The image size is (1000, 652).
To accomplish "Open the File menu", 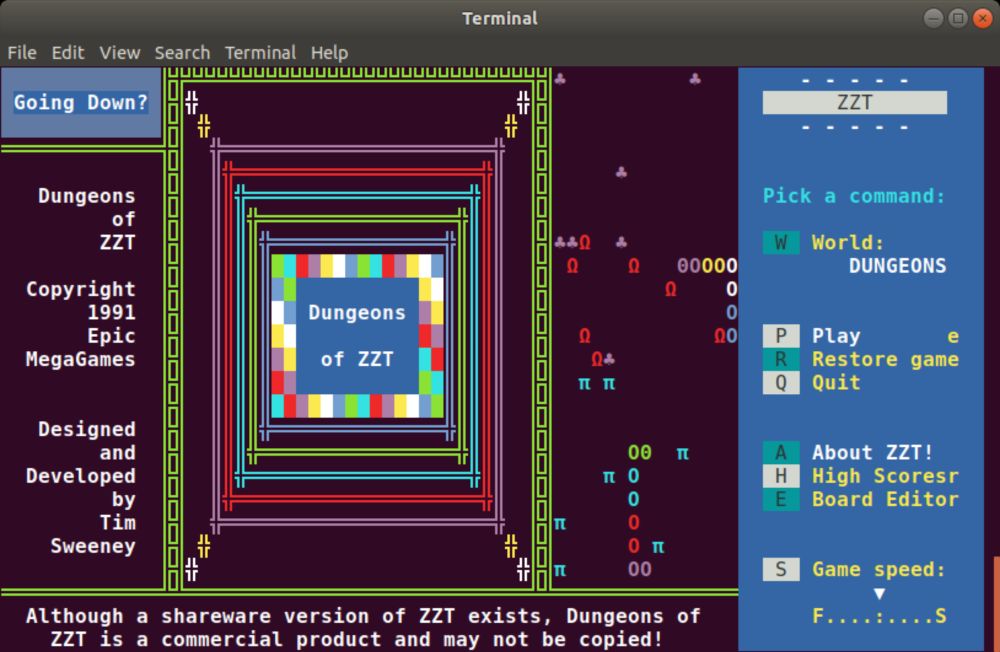I will point(22,52).
